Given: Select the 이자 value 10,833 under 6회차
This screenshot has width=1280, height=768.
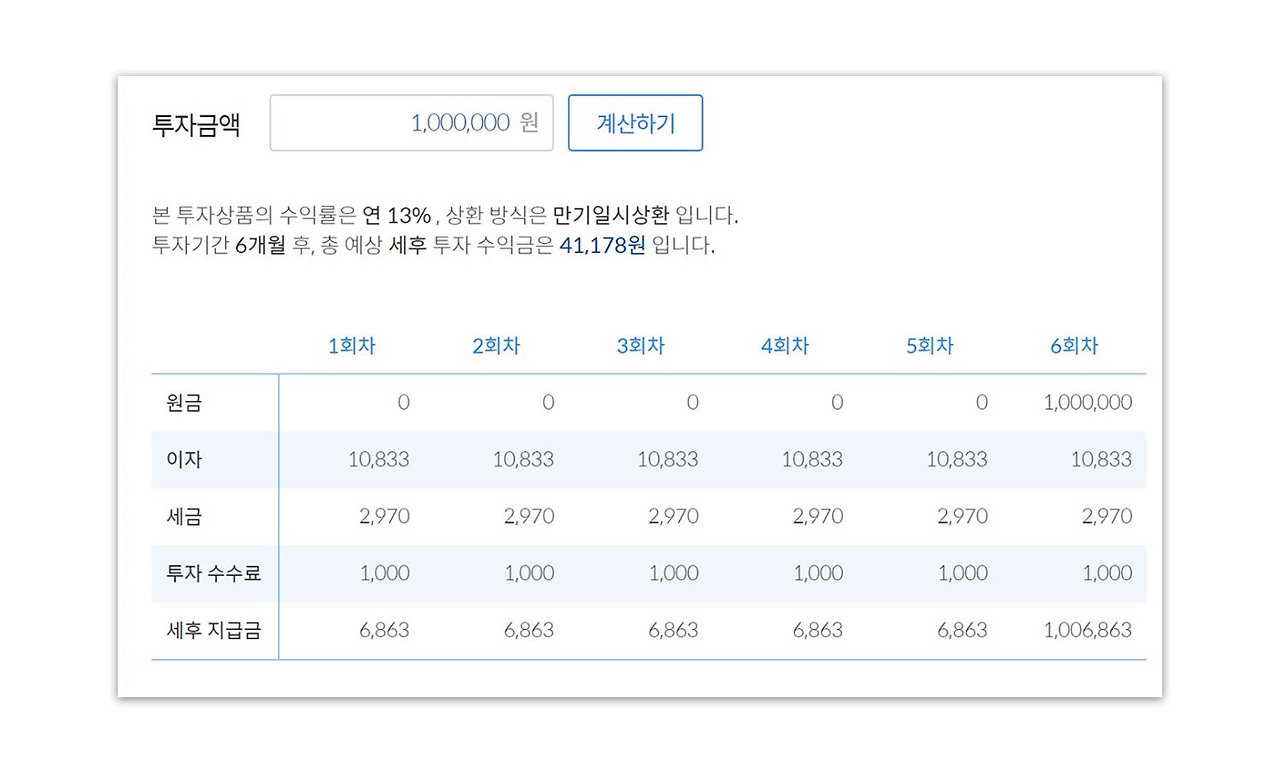Looking at the screenshot, I should coord(1102,460).
